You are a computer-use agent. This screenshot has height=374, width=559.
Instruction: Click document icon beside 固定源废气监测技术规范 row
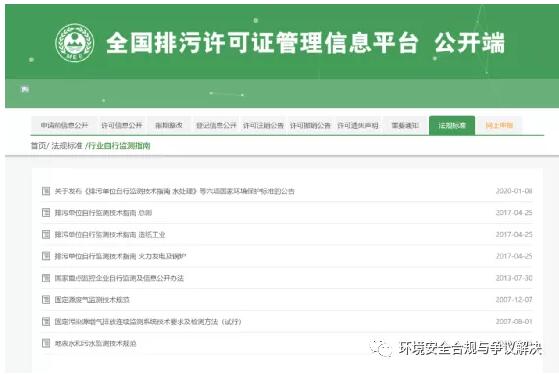point(46,300)
